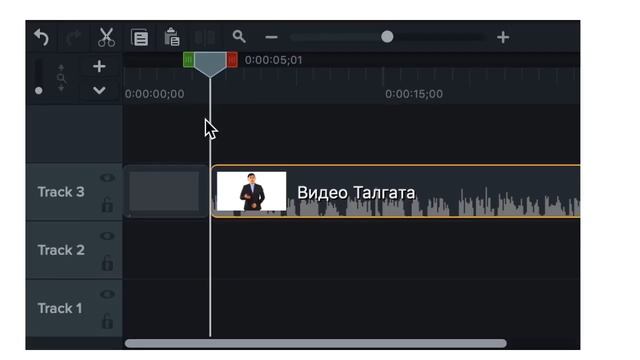Select the Видео Талгата clip
Screen dimensions: 640x360
[395, 191]
